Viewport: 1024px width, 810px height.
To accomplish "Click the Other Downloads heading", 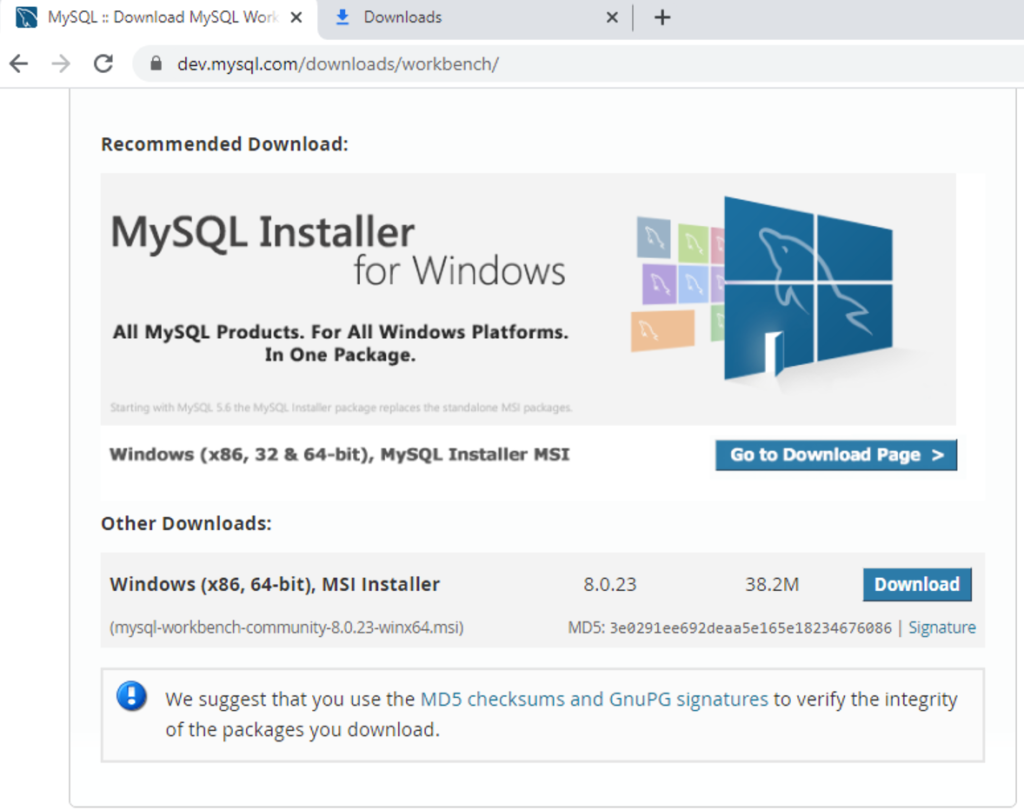I will [186, 524].
